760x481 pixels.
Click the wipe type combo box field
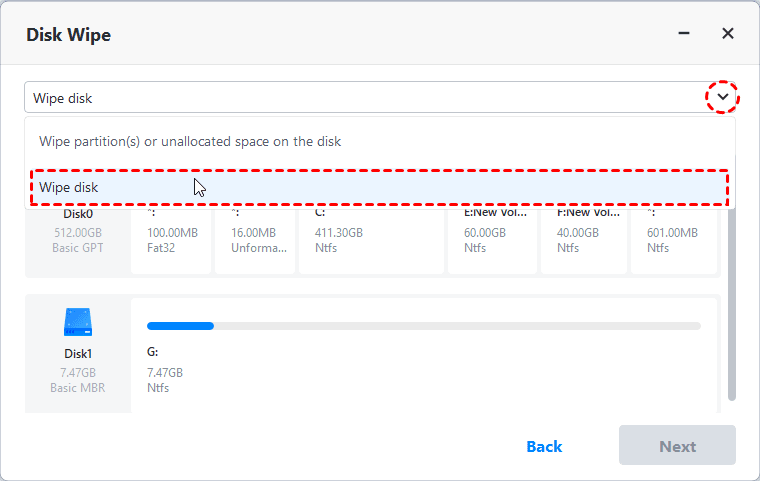point(360,98)
